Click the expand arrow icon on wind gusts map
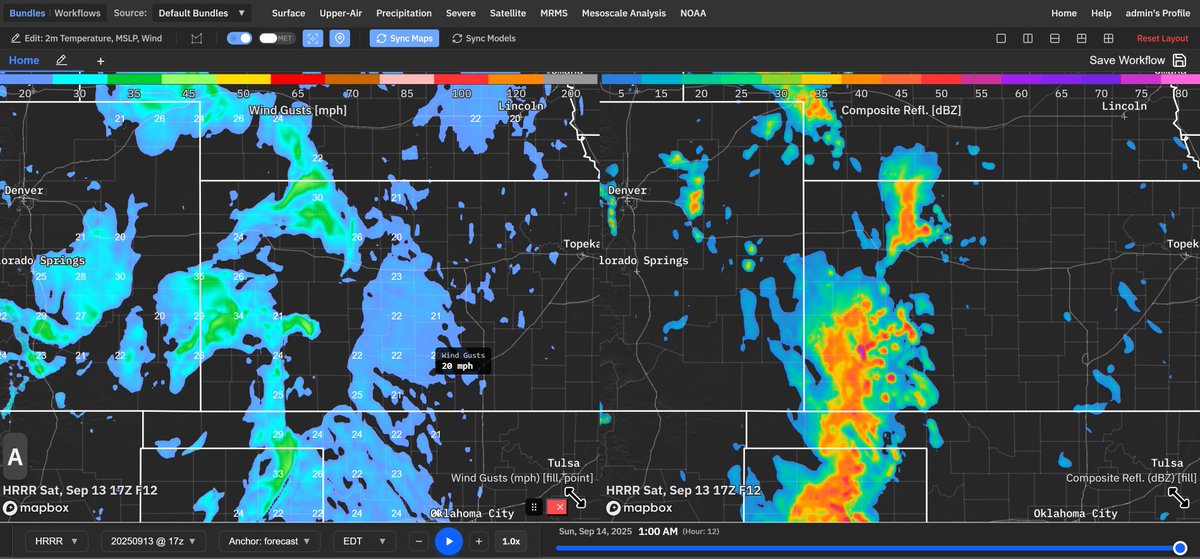Image resolution: width=1200 pixels, height=559 pixels. click(x=577, y=497)
